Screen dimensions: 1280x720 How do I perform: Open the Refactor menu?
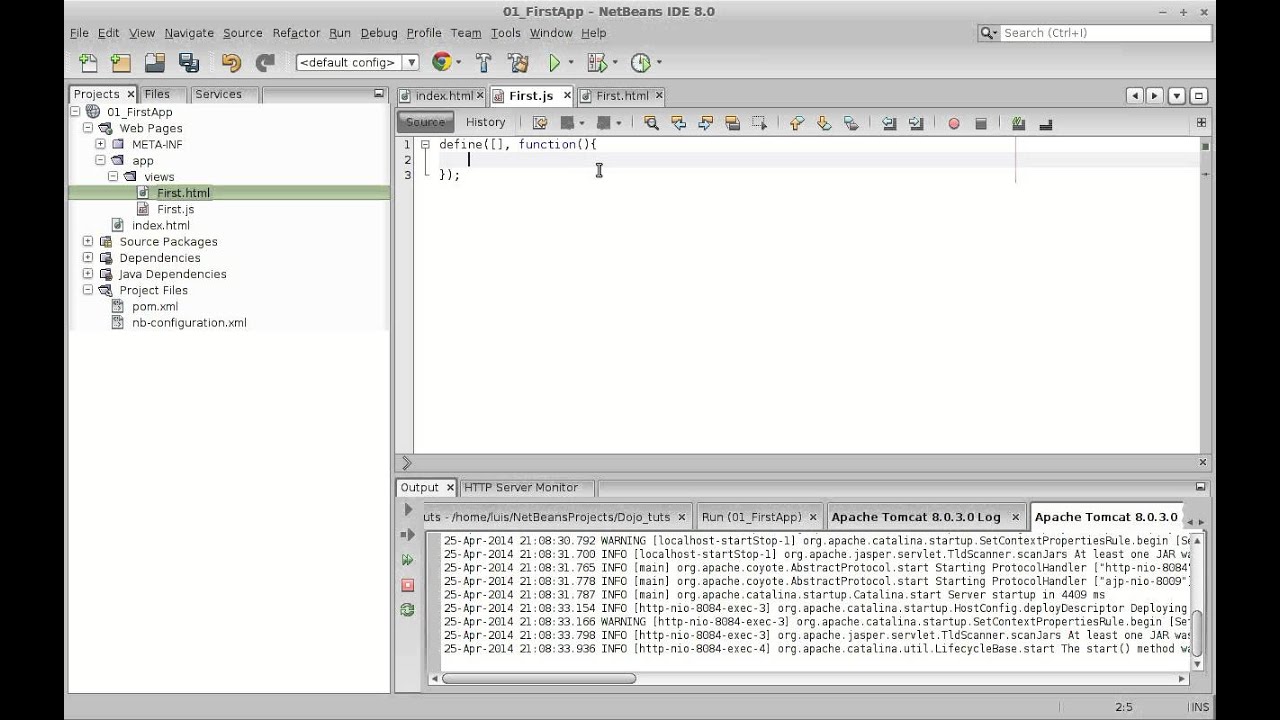point(296,33)
